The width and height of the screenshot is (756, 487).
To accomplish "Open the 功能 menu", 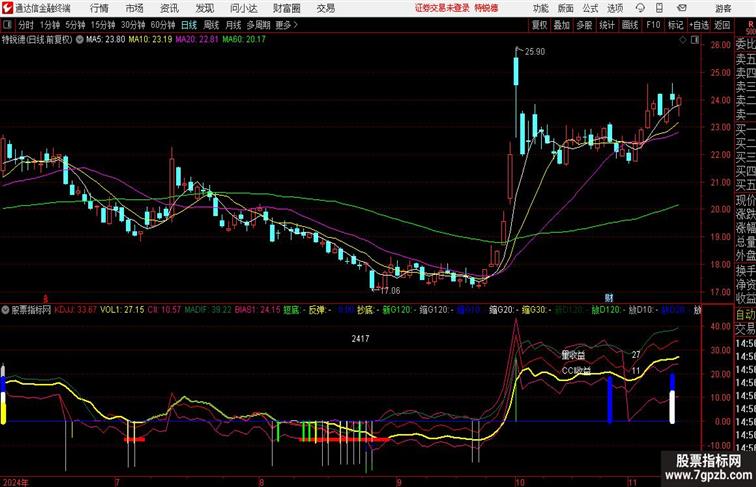I will click(541, 8).
